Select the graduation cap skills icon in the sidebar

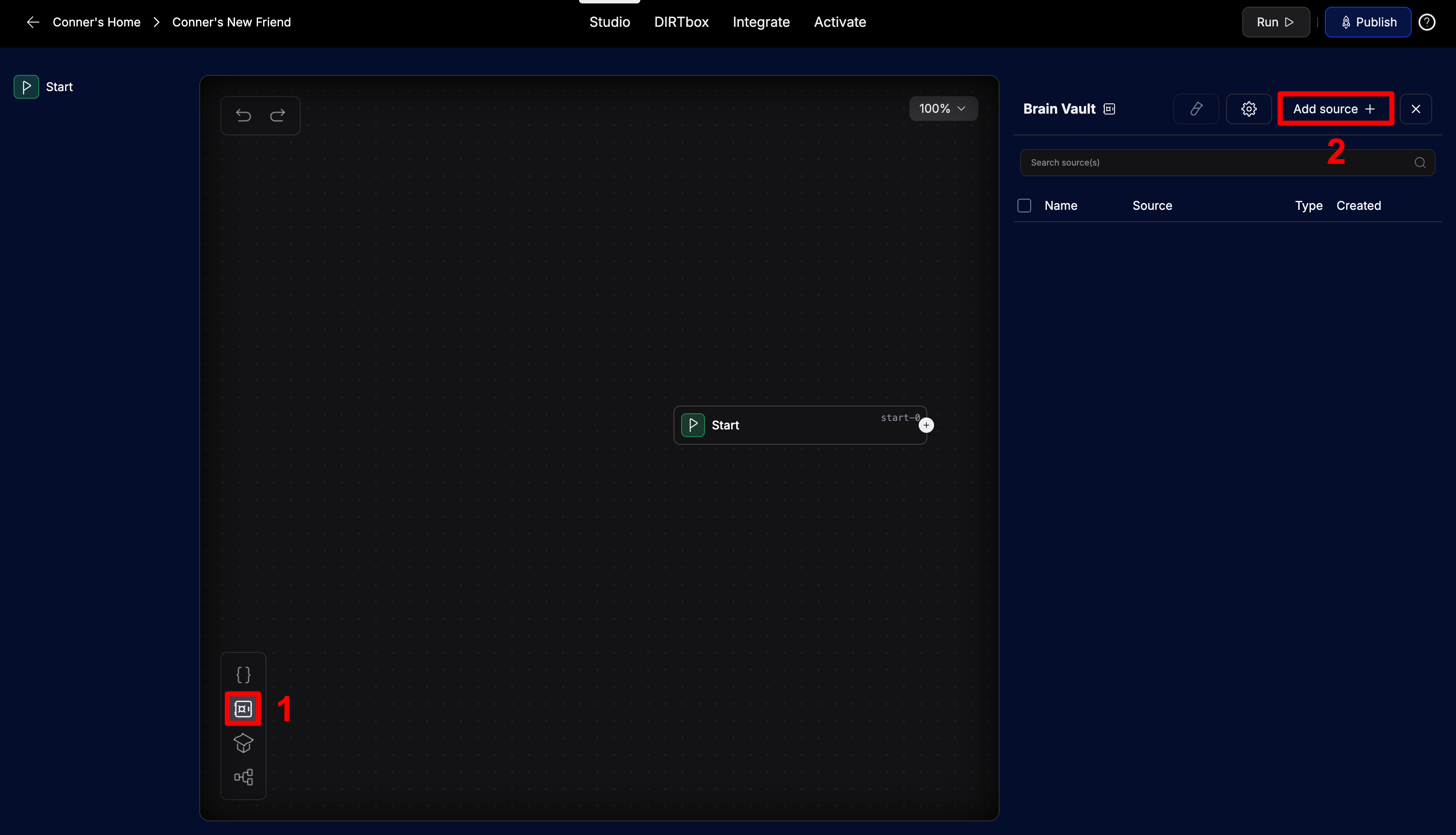pyautogui.click(x=243, y=743)
